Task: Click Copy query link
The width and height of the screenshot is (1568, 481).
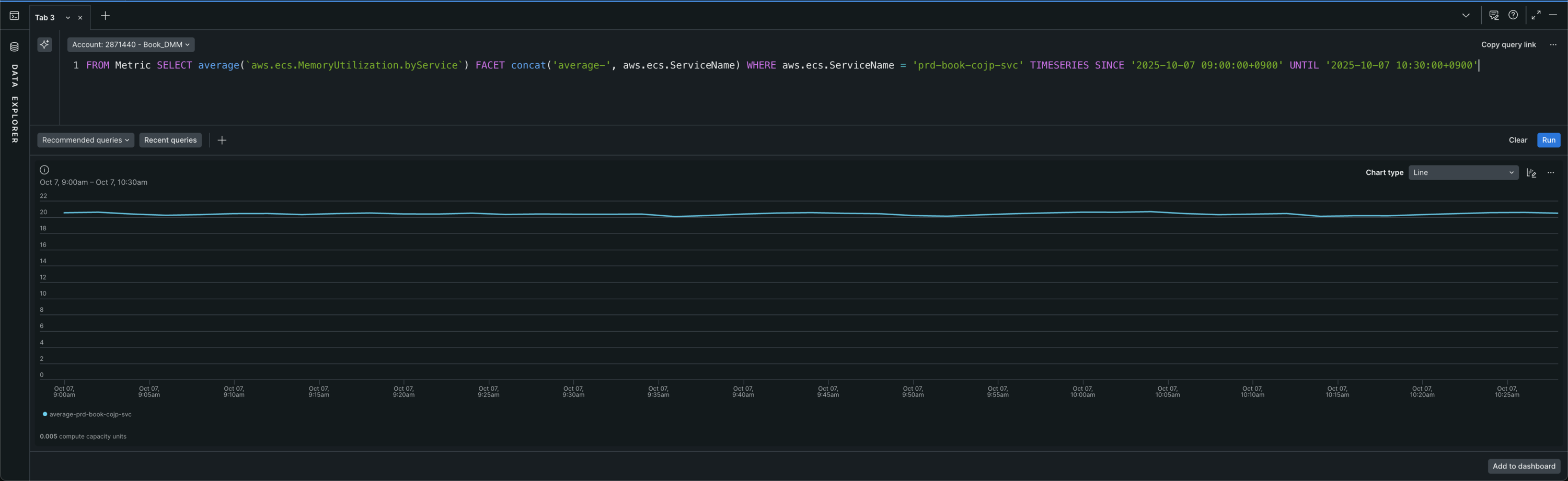Action: coord(1508,44)
